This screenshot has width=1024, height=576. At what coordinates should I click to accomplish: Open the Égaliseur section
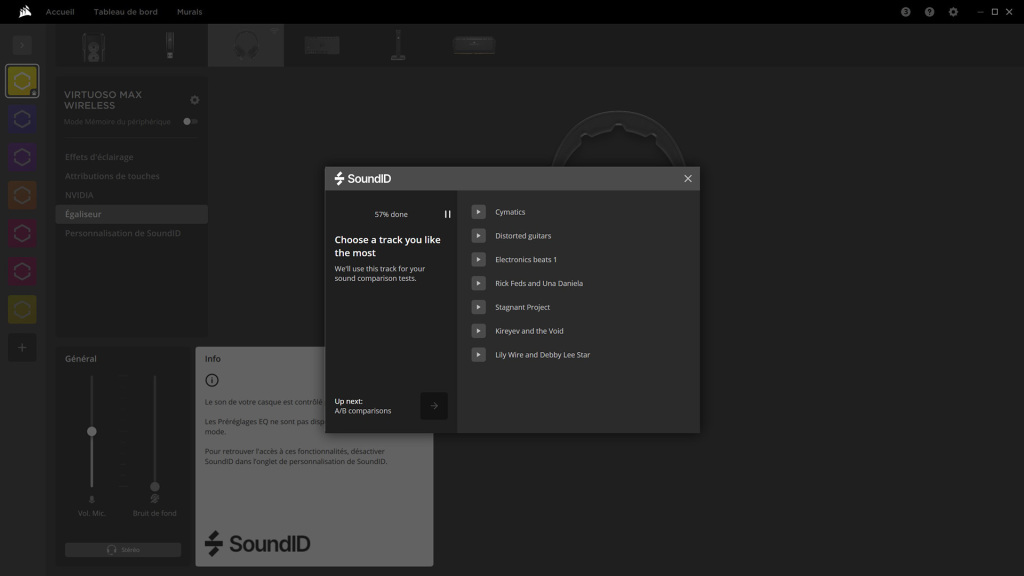click(131, 214)
